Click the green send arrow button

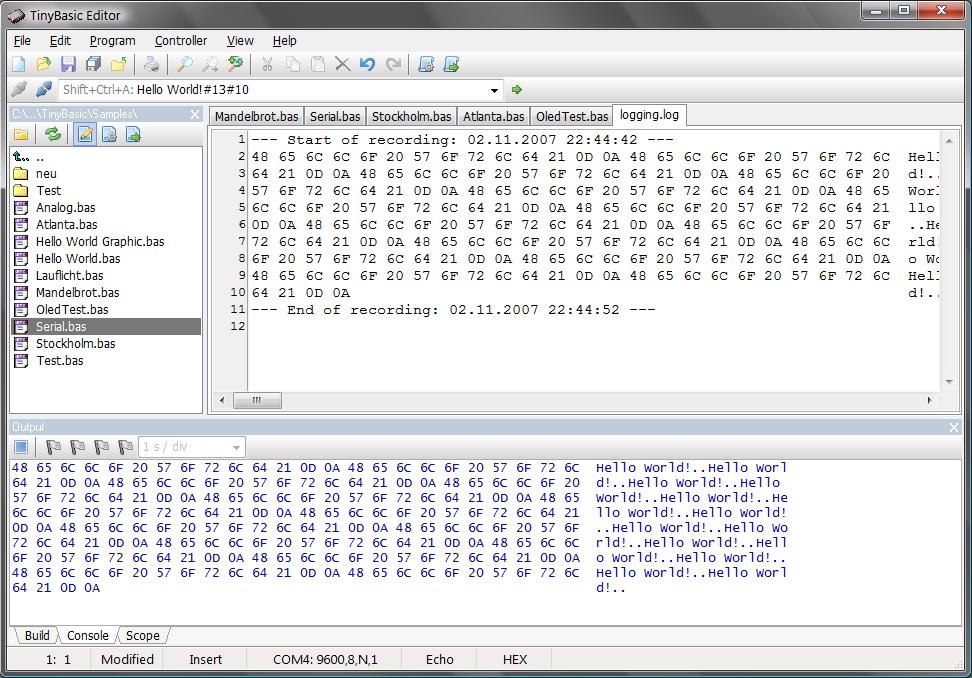pos(517,90)
